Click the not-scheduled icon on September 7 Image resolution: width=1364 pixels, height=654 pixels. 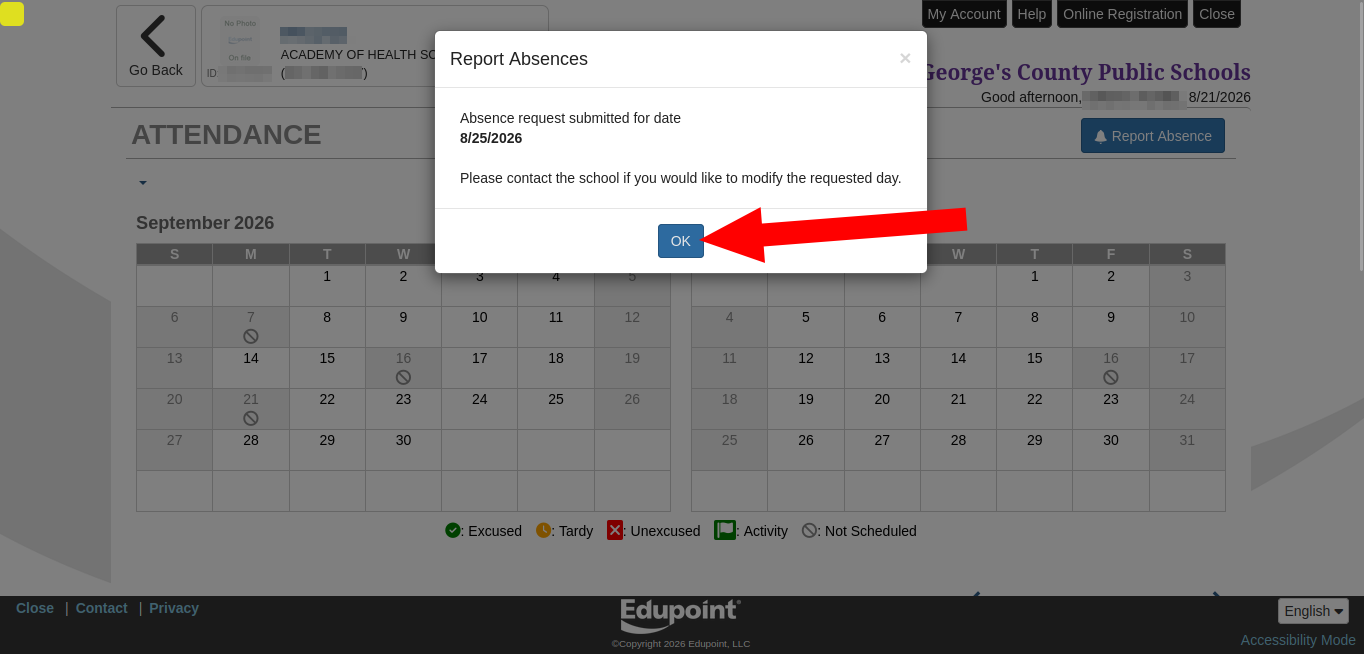click(x=251, y=336)
